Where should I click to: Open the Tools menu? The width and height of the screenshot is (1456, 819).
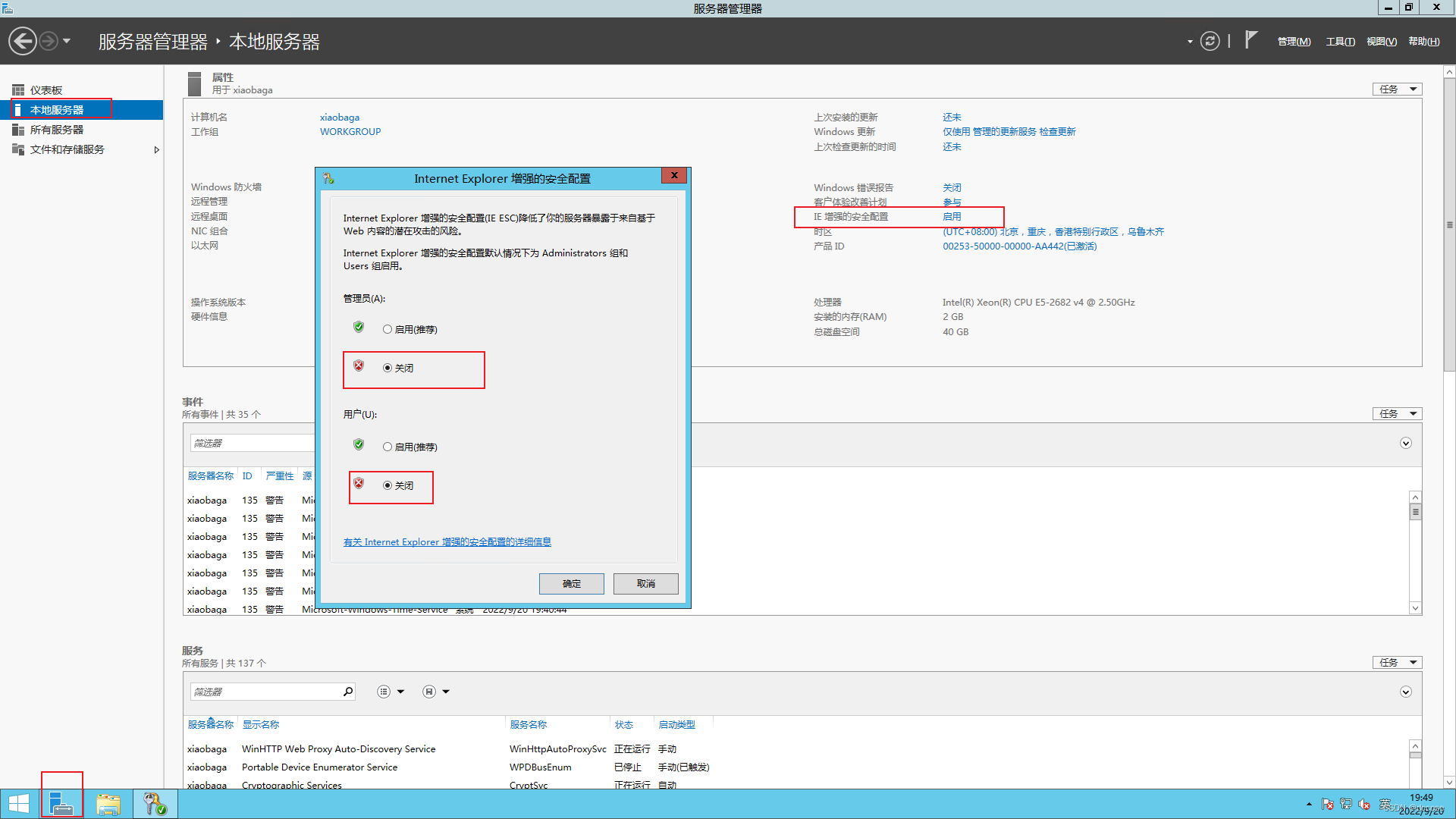[1339, 42]
